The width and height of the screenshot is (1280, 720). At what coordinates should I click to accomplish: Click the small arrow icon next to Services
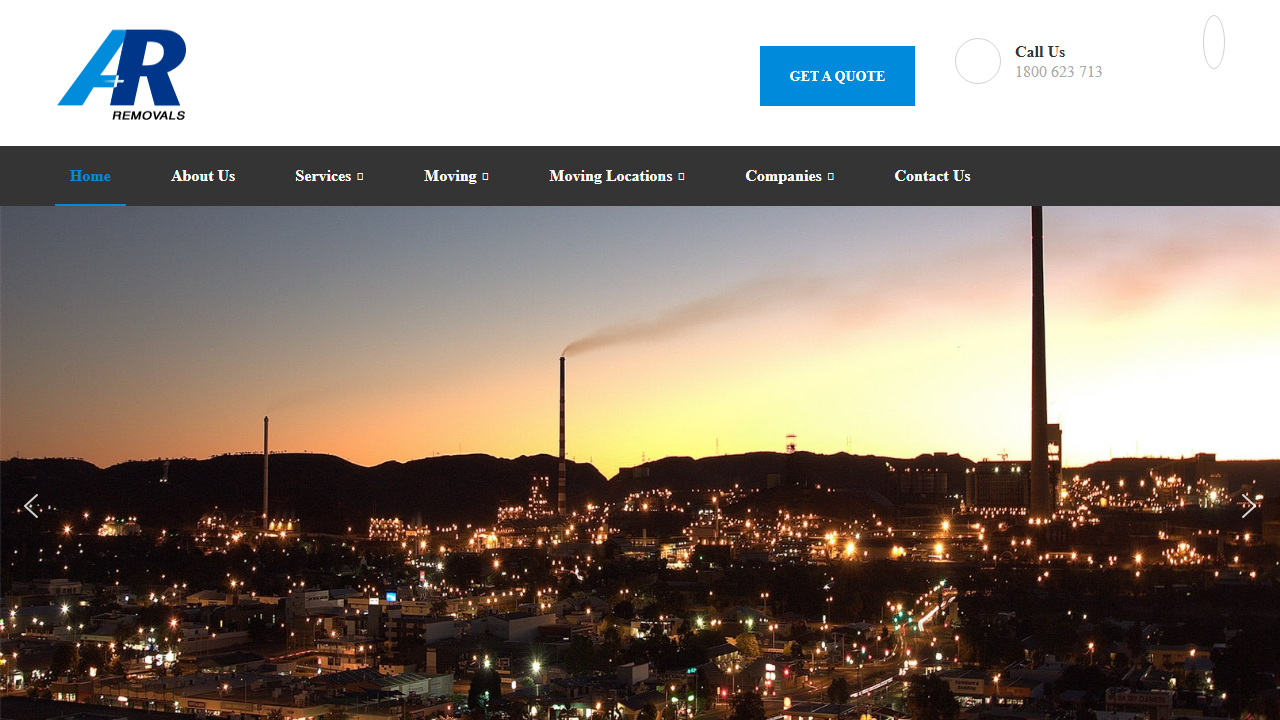tap(360, 177)
